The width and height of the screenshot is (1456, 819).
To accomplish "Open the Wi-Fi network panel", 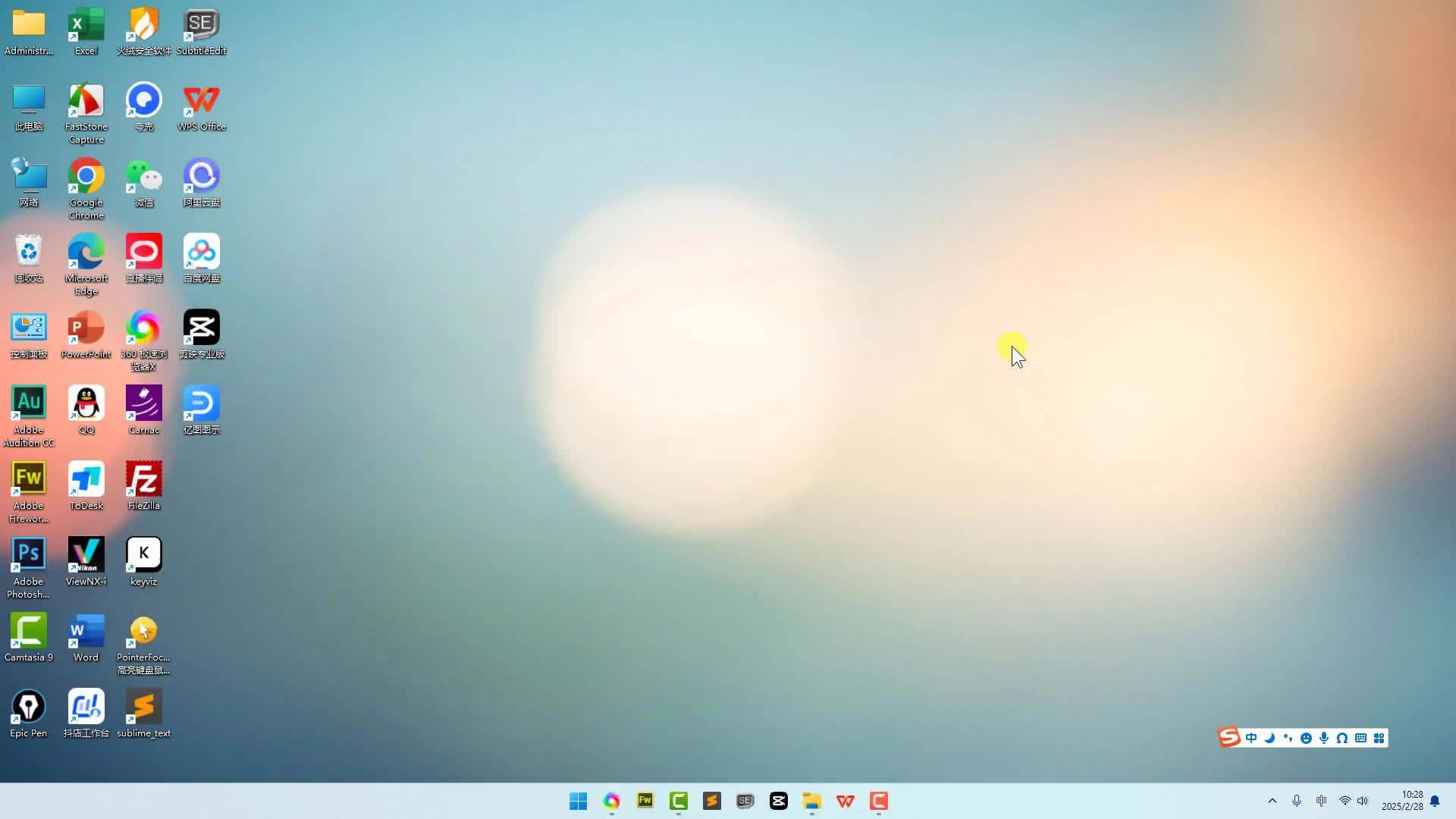I will 1345,801.
